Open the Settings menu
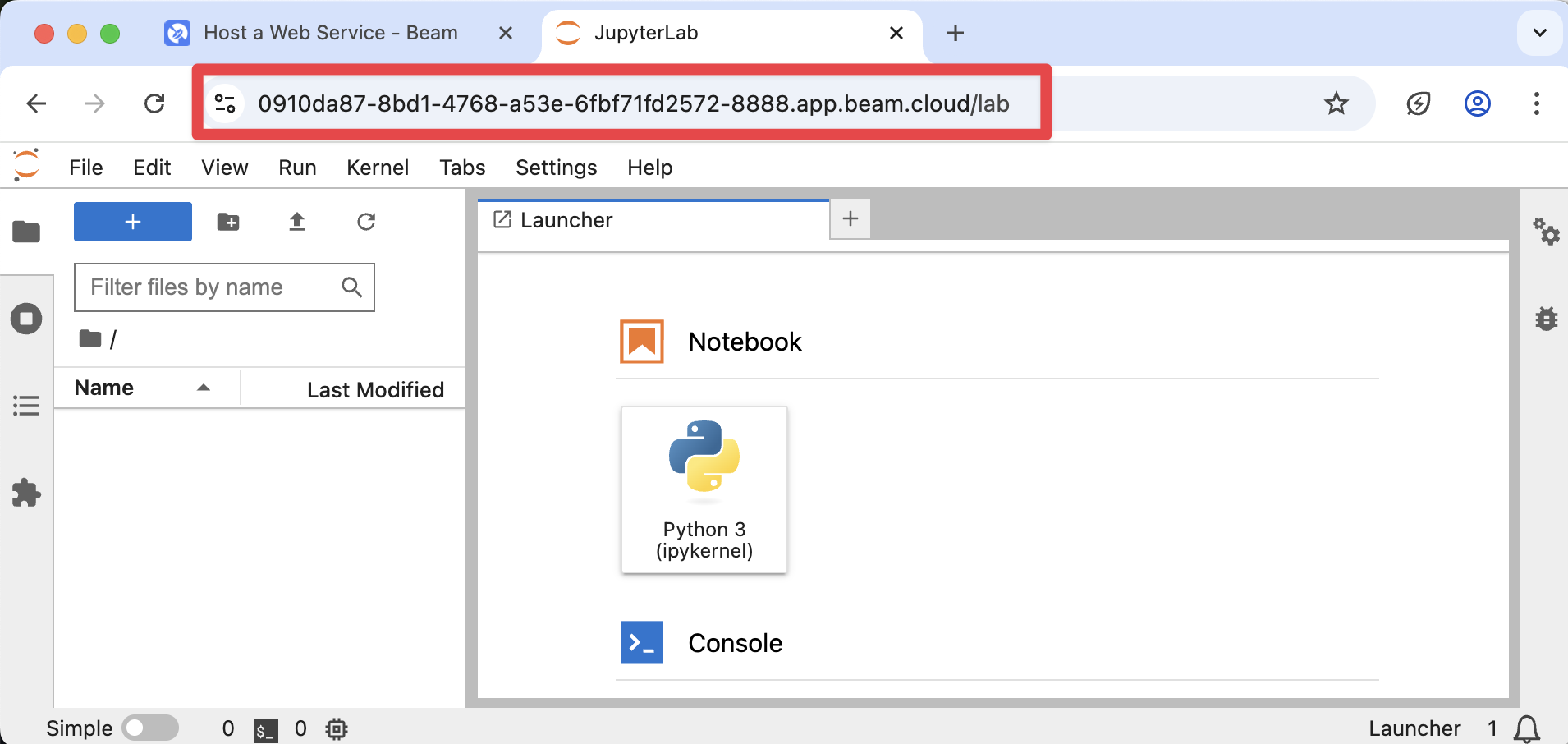Image resolution: width=1568 pixels, height=744 pixels. tap(557, 168)
